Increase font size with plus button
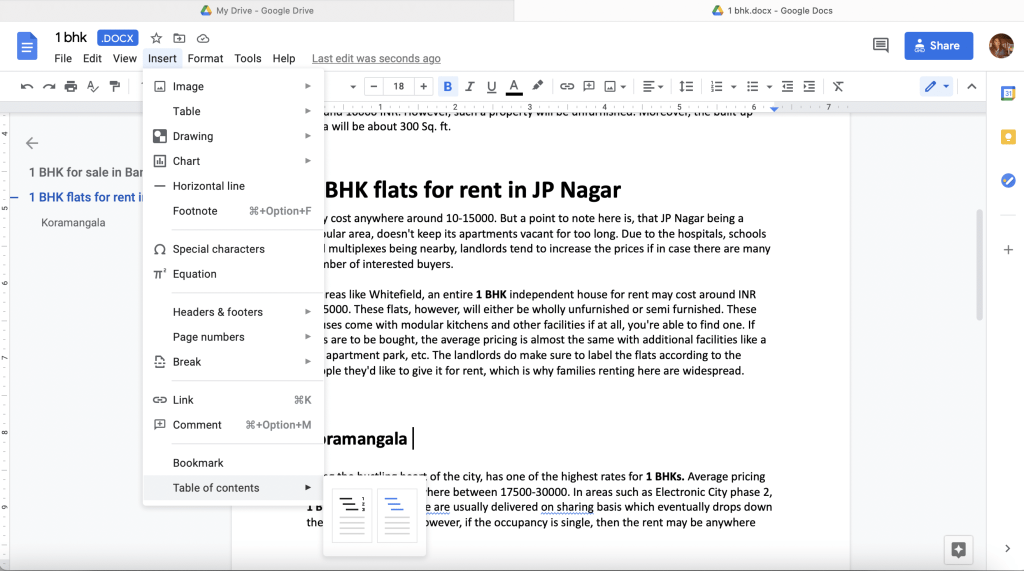The height and width of the screenshot is (571, 1024). (423, 86)
